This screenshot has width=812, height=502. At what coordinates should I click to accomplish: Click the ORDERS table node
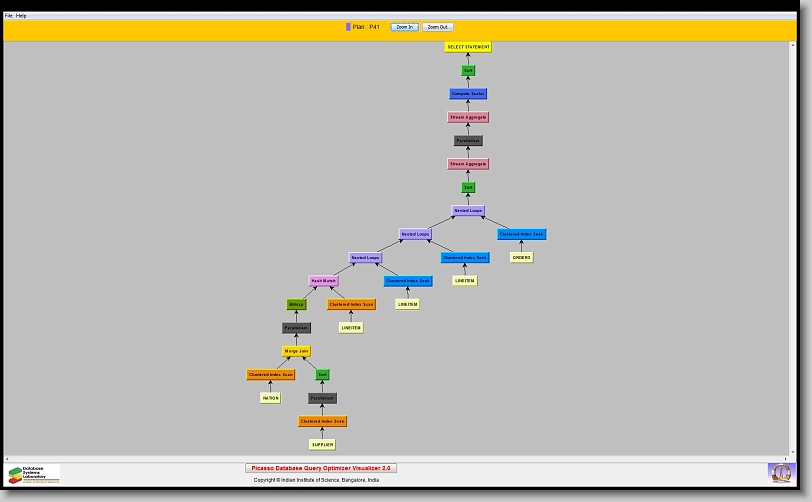[x=521, y=257]
